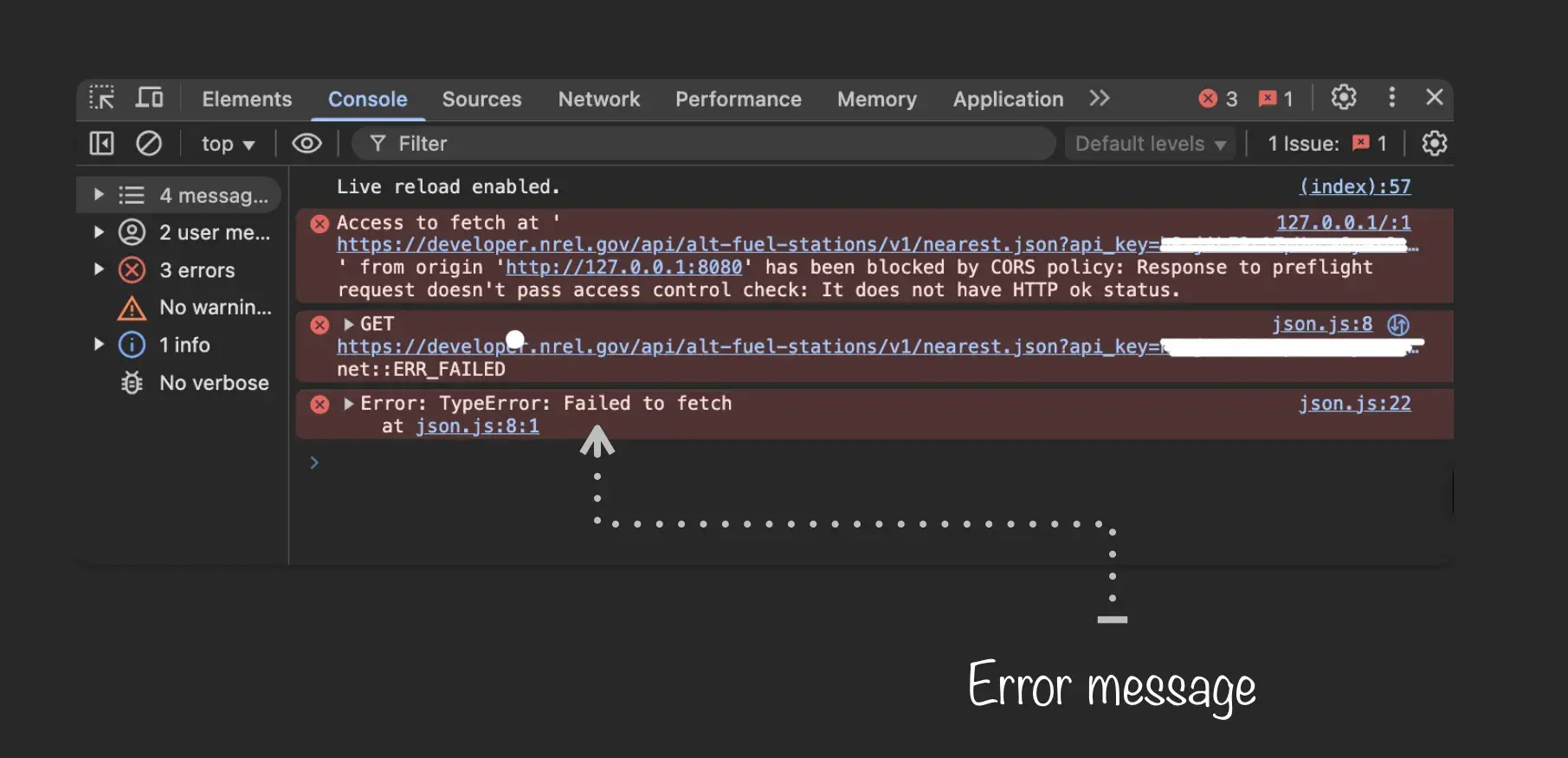Switch to the Network tab

click(598, 99)
